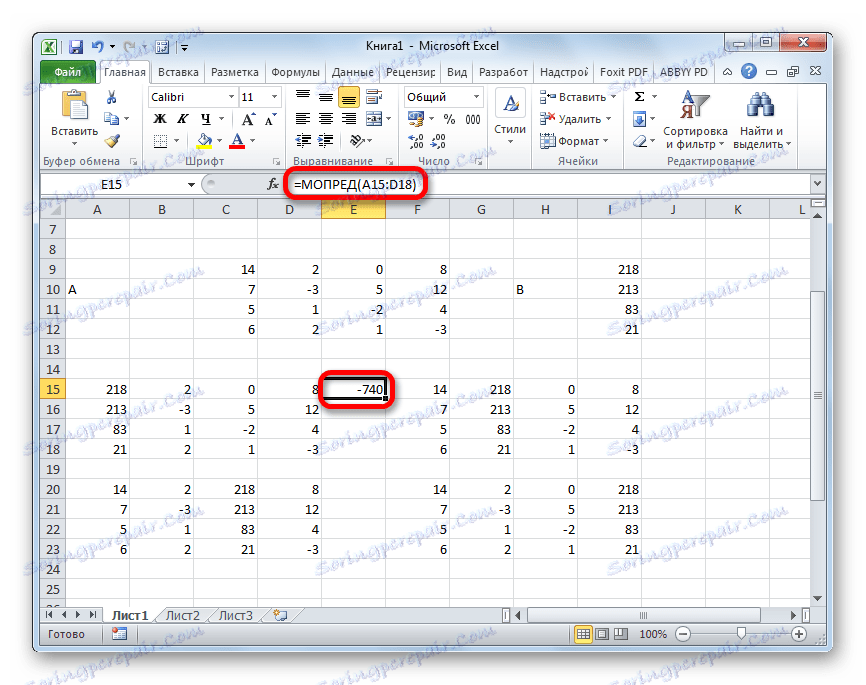Switch to the Данные tab
Image resolution: width=866 pixels, height=685 pixels.
(352, 72)
